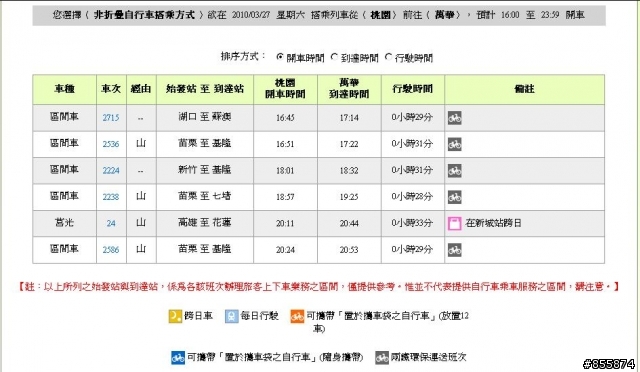Click orange bicycle legend icon for 12車
This screenshot has width=640, height=372.
click(x=297, y=316)
